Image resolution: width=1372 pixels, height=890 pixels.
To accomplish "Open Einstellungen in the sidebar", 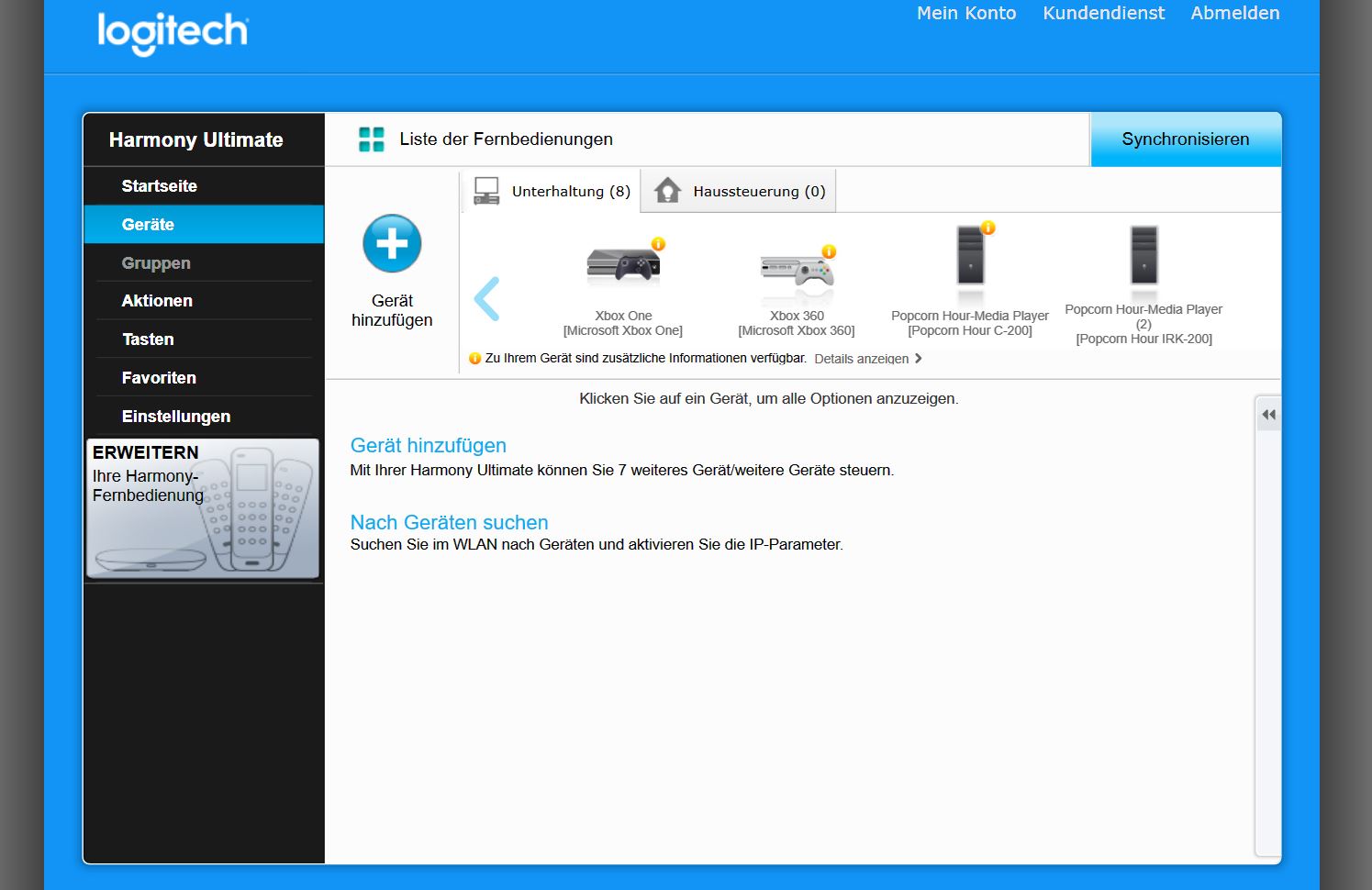I will [x=175, y=417].
